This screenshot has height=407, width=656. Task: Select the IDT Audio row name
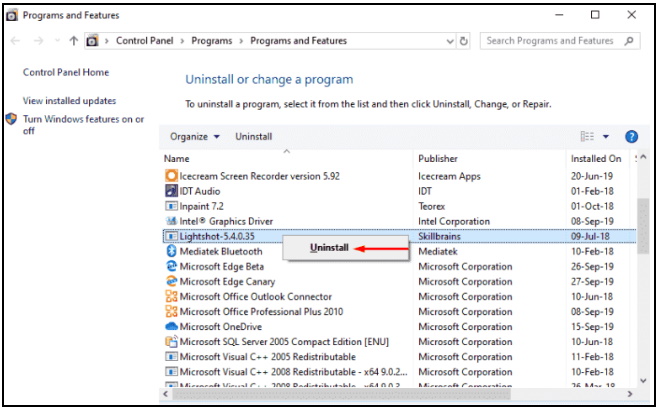pos(200,191)
